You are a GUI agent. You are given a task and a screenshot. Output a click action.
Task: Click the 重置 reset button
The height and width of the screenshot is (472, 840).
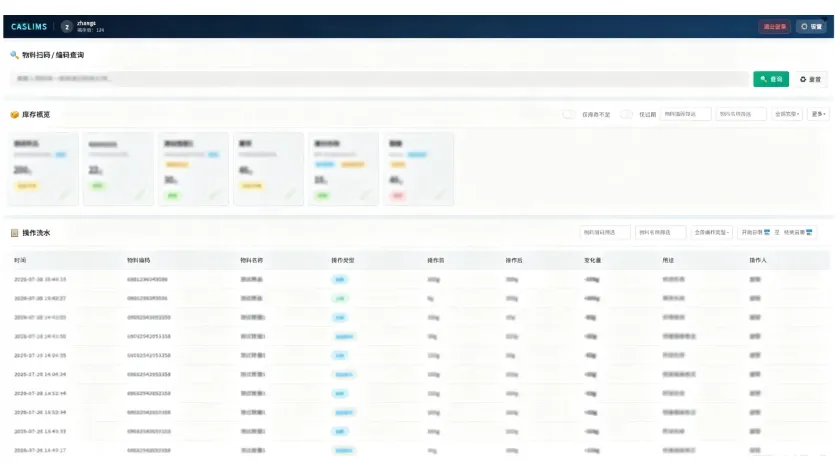pyautogui.click(x=811, y=79)
